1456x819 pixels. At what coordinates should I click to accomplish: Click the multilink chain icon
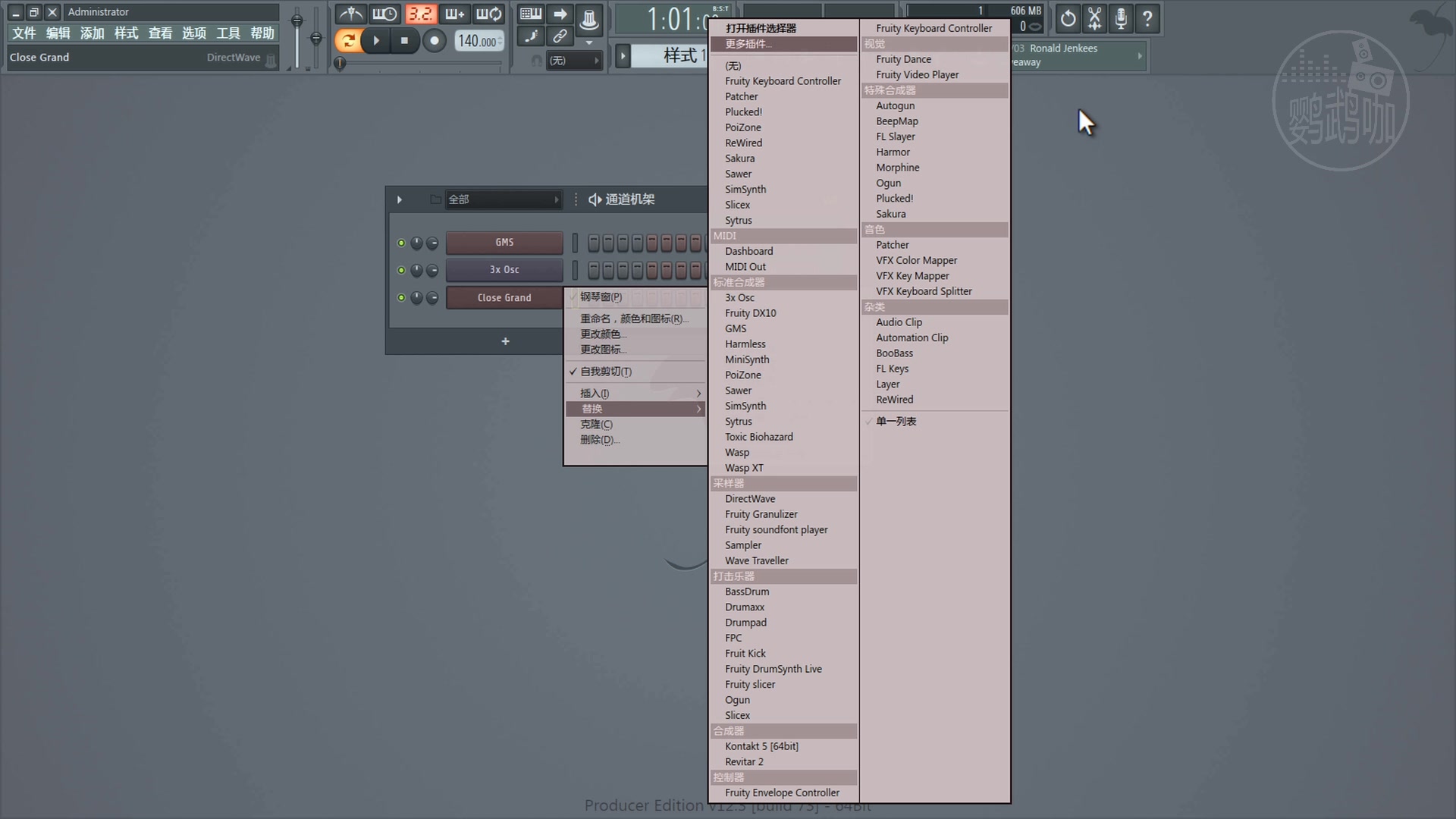click(560, 36)
